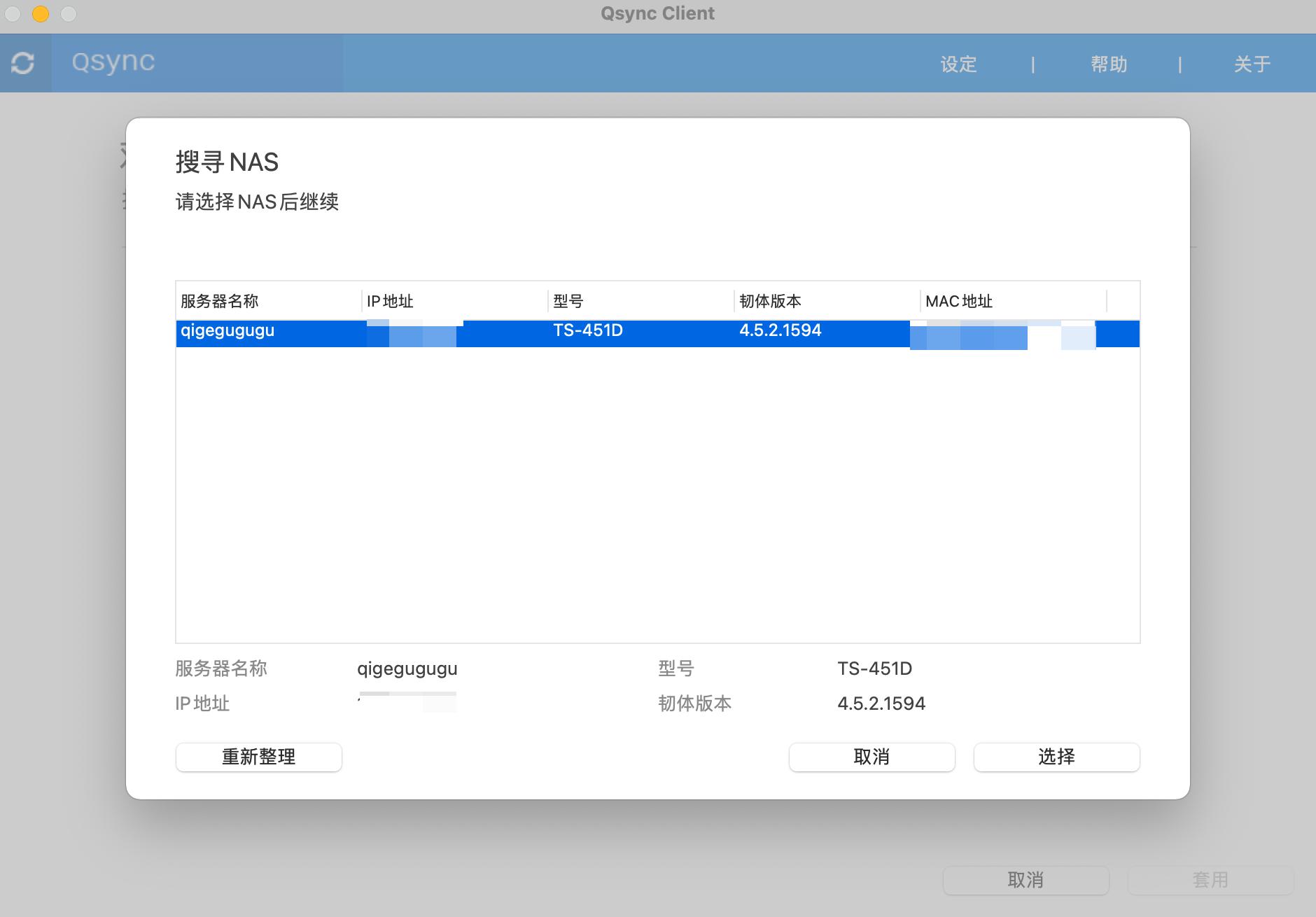Click the 重新整理 refresh button
The image size is (1316, 917).
click(x=258, y=757)
